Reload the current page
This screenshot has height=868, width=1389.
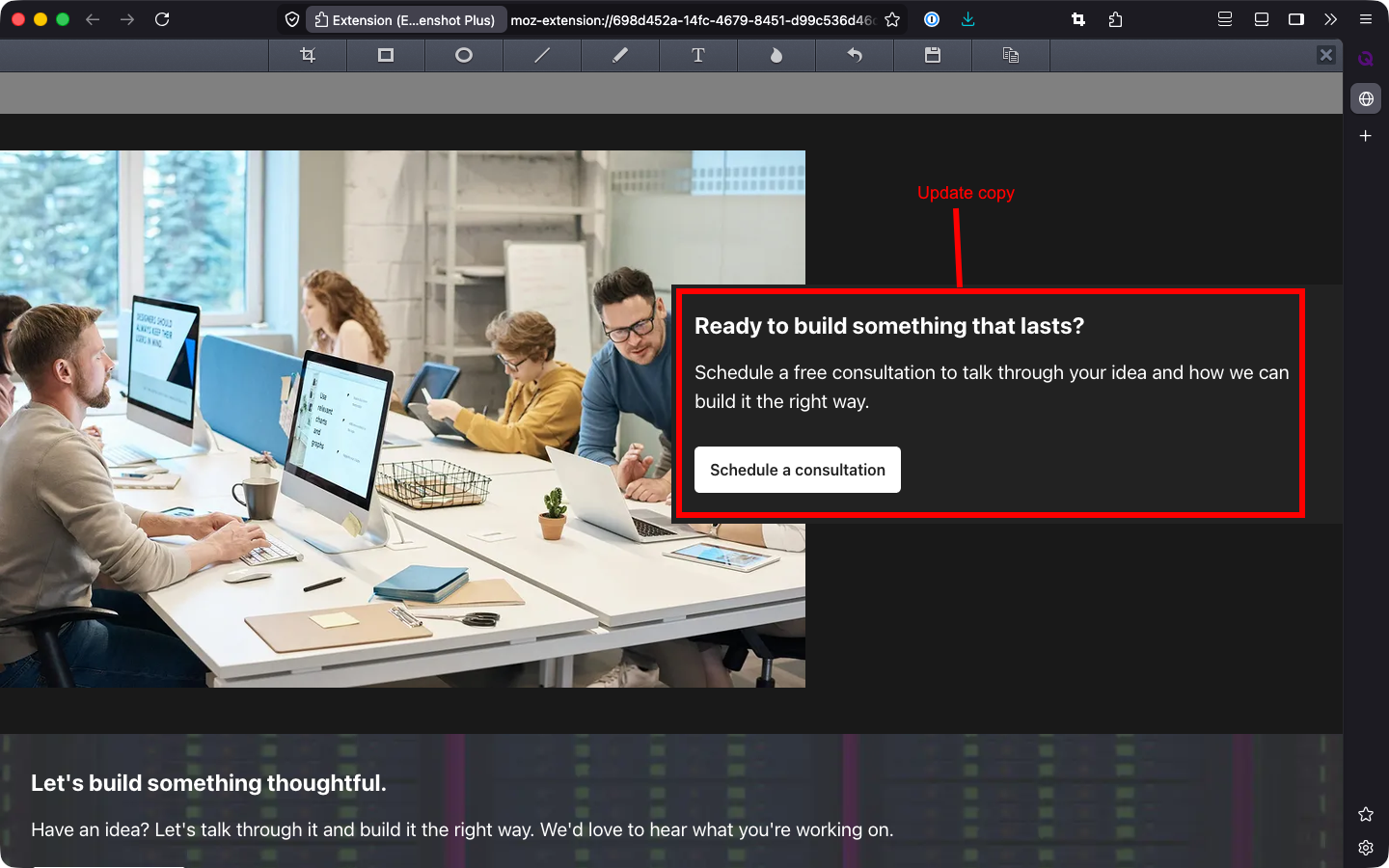162,19
